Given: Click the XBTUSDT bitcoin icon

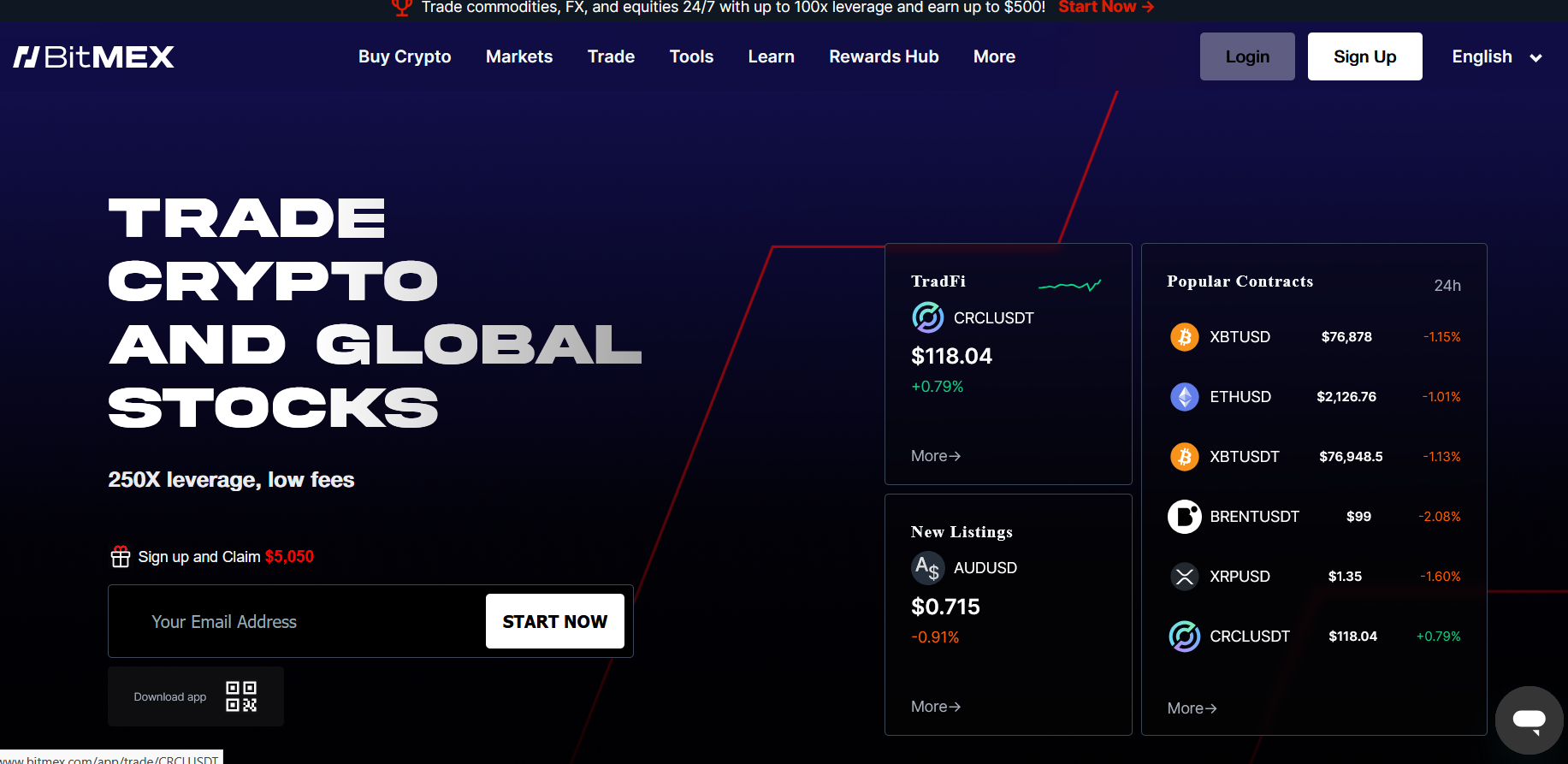Looking at the screenshot, I should coord(1185,457).
